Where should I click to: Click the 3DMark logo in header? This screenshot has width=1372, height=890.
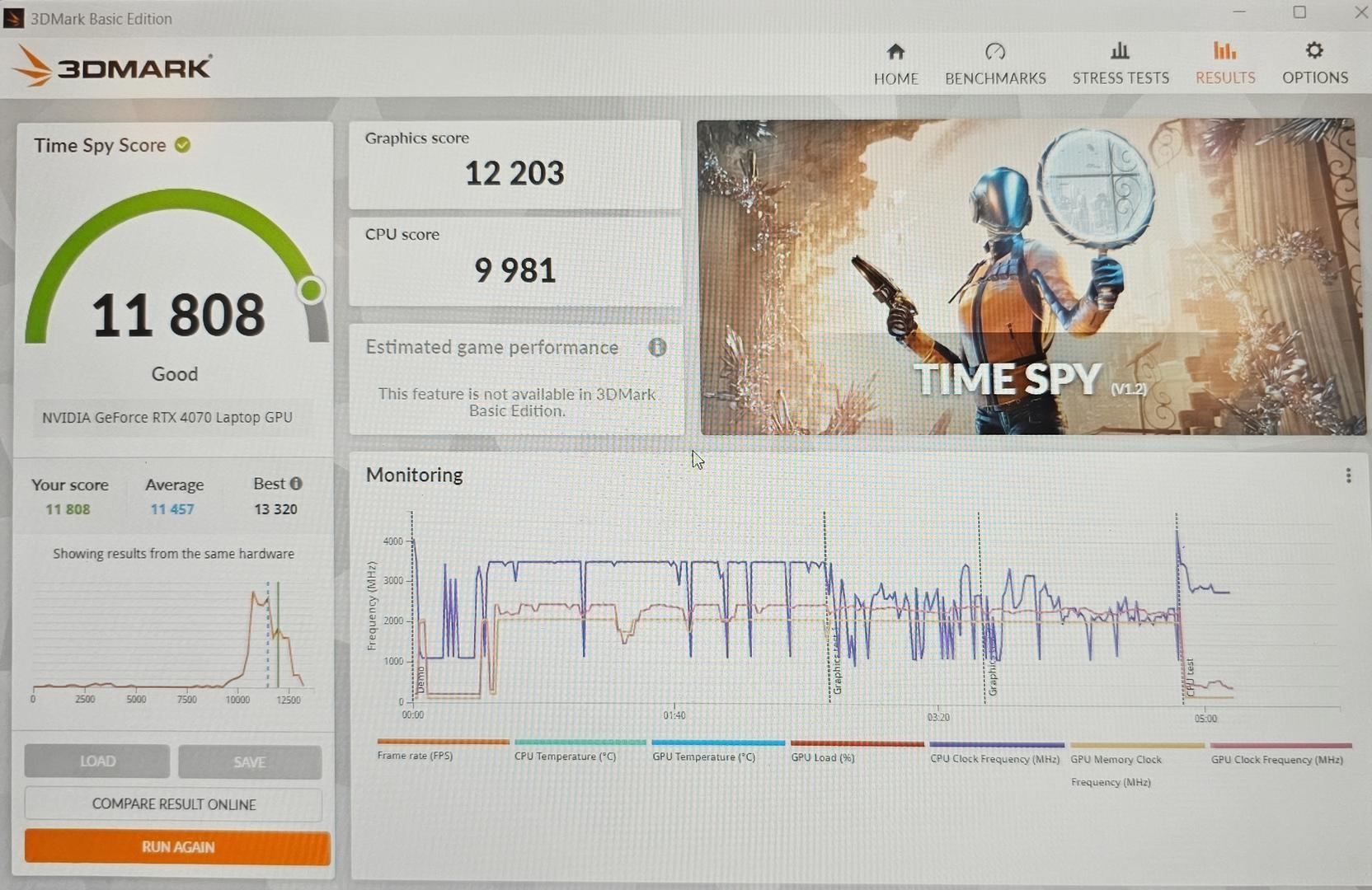coord(114,66)
